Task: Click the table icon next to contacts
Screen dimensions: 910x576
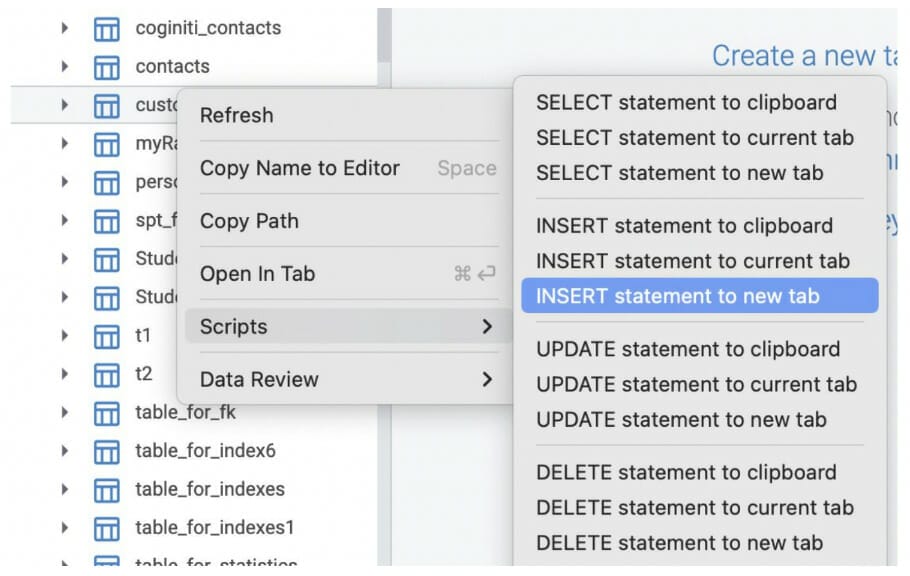Action: [106, 67]
